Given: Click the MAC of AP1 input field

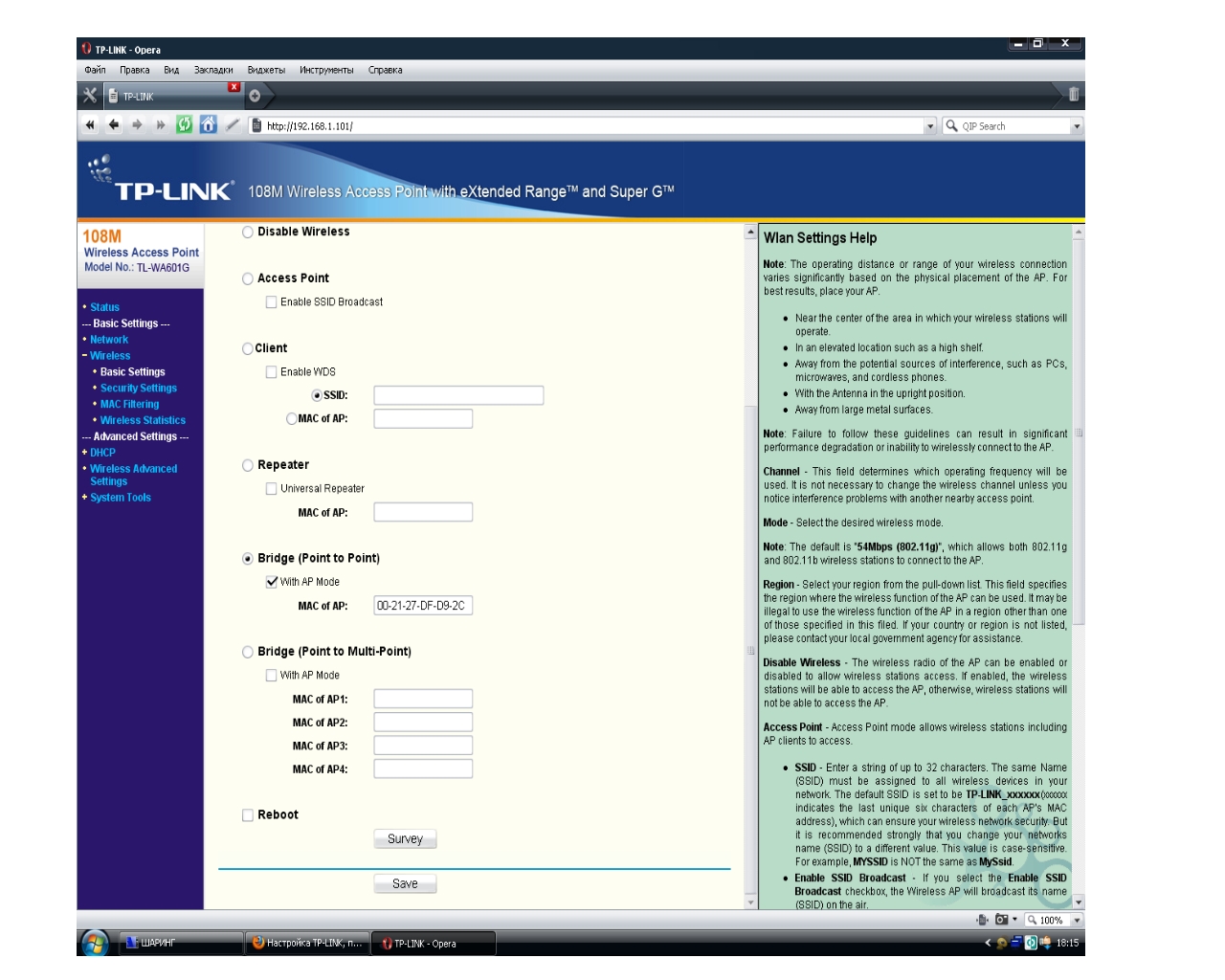Looking at the screenshot, I should coord(423,700).
